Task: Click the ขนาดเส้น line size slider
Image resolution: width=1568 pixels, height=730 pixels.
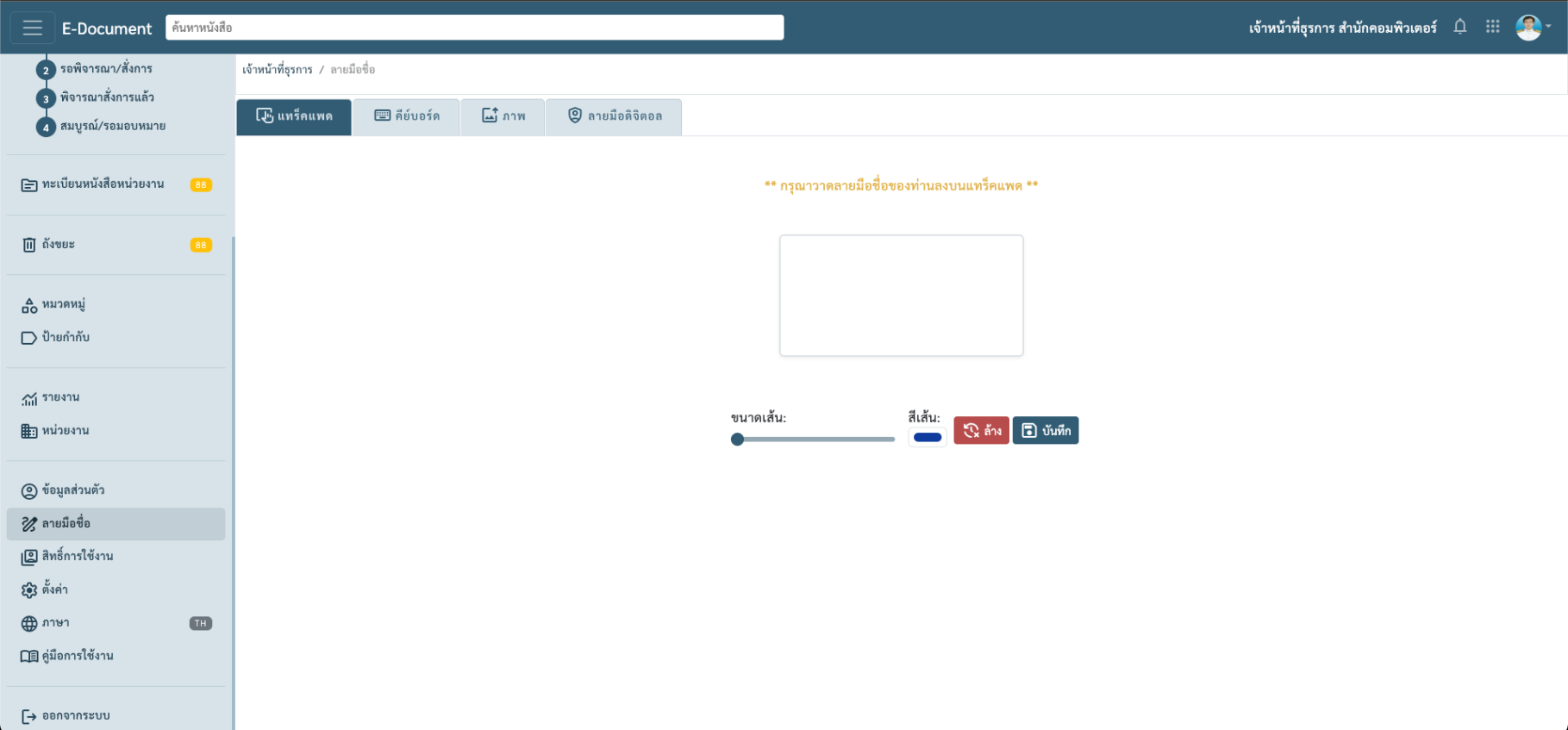Action: 815,439
